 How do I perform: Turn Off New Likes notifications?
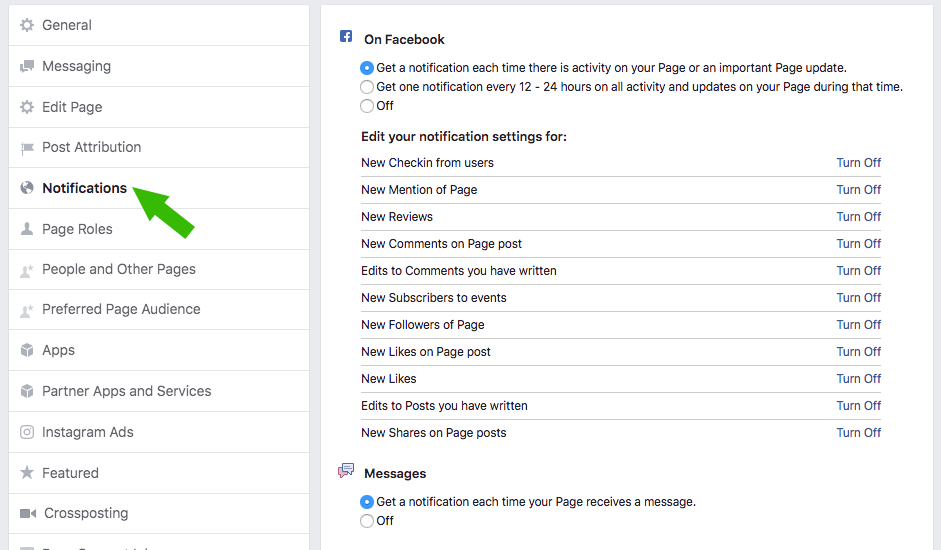point(858,379)
